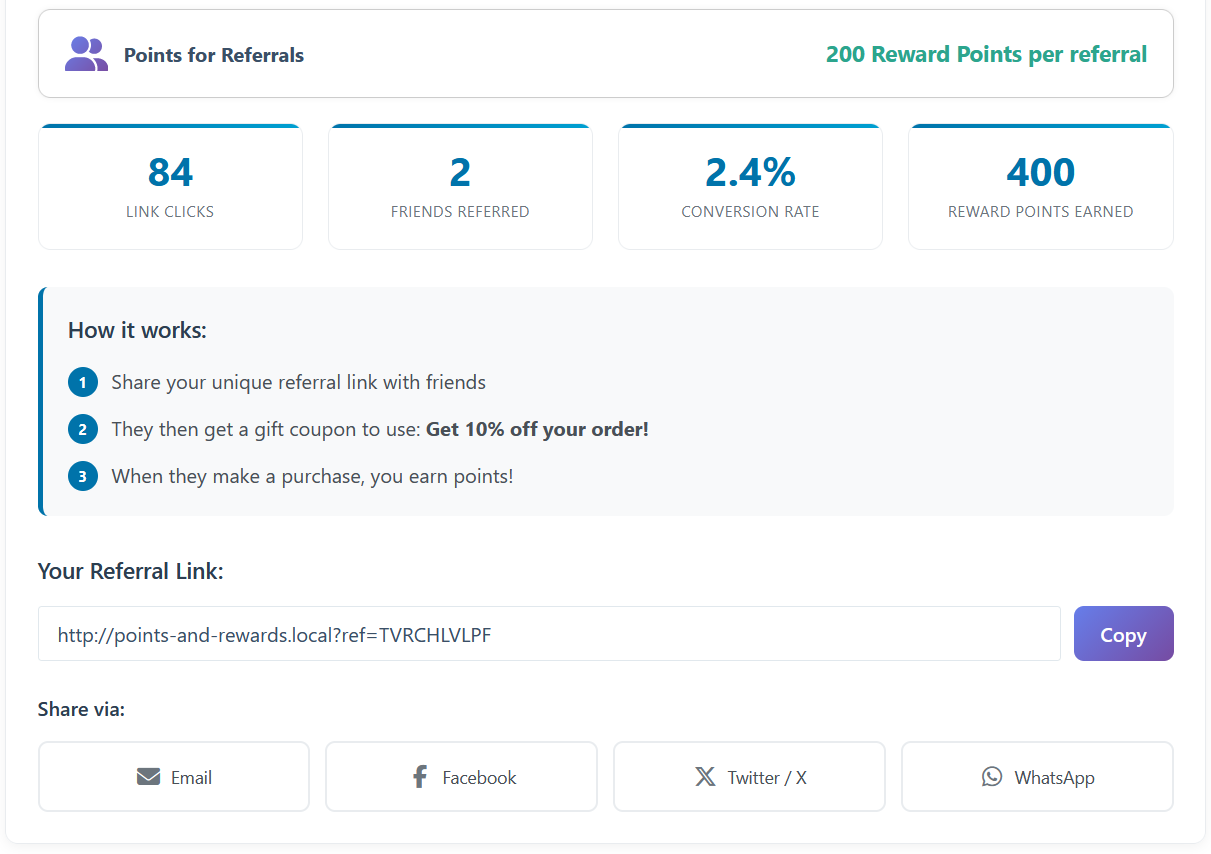Click the referral people icon
This screenshot has width=1211, height=854.
pyautogui.click(x=86, y=54)
